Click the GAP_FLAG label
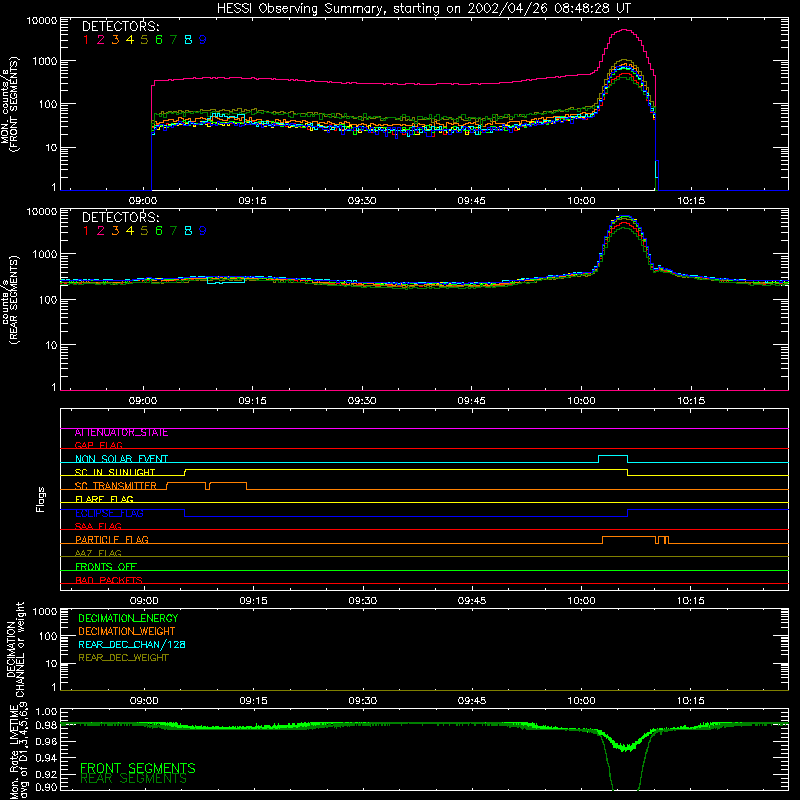The image size is (800, 800). (98, 445)
